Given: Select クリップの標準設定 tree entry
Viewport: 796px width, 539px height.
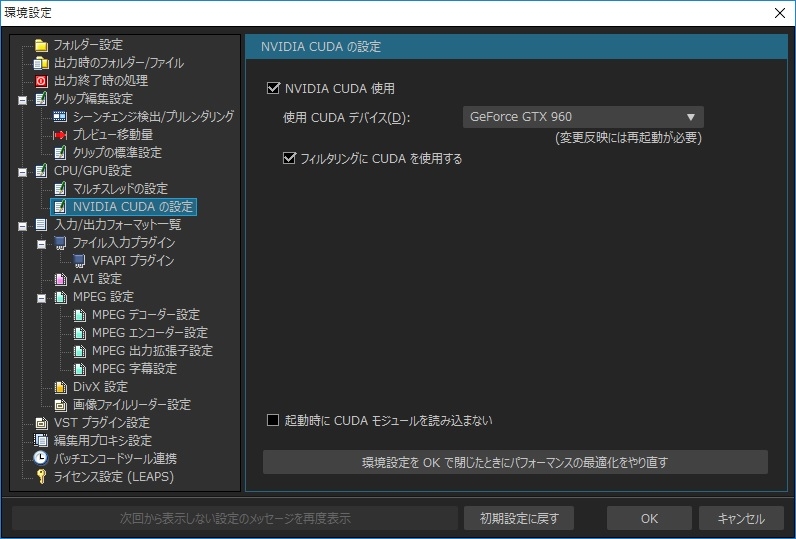Looking at the screenshot, I should coord(117,153).
